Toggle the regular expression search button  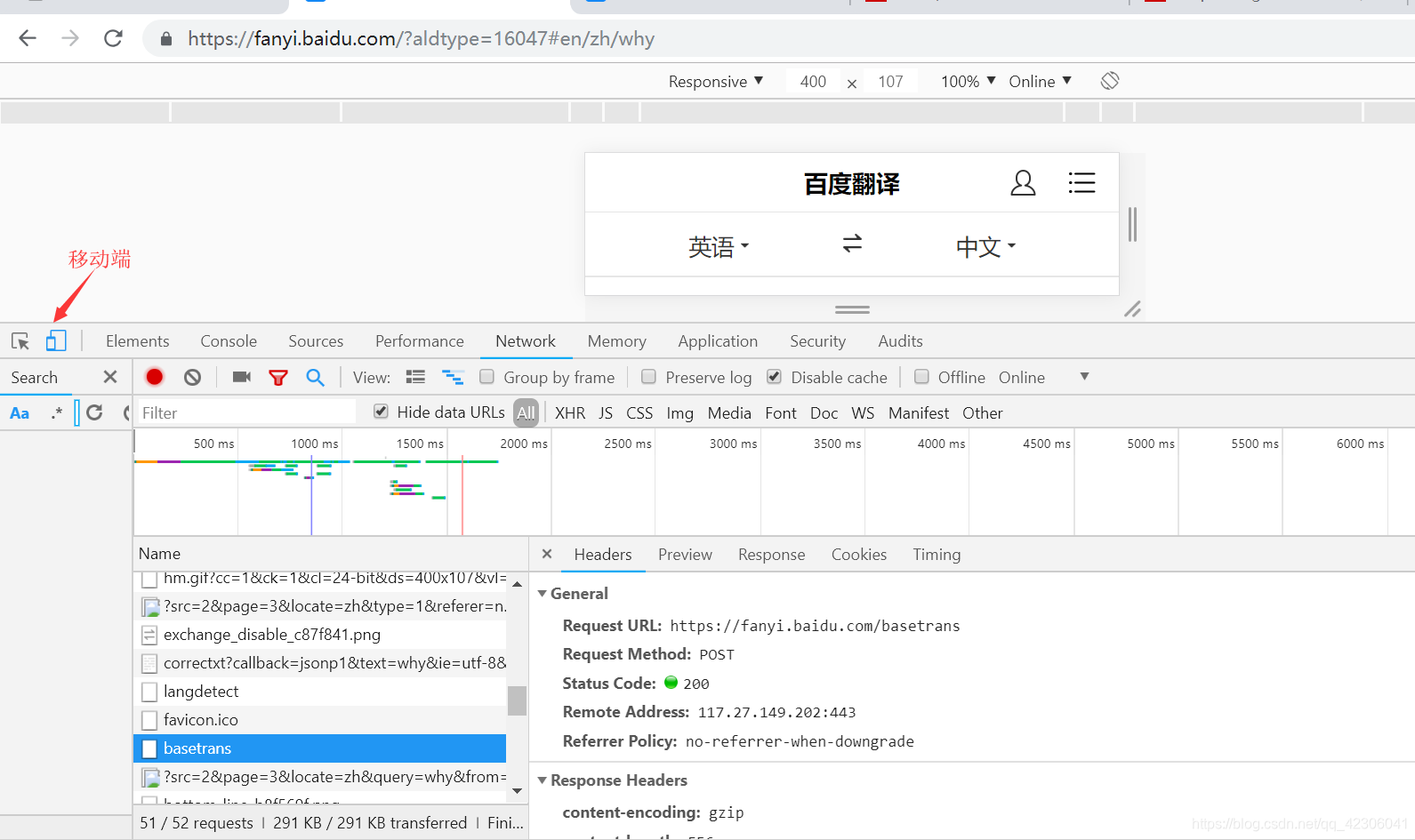point(57,413)
